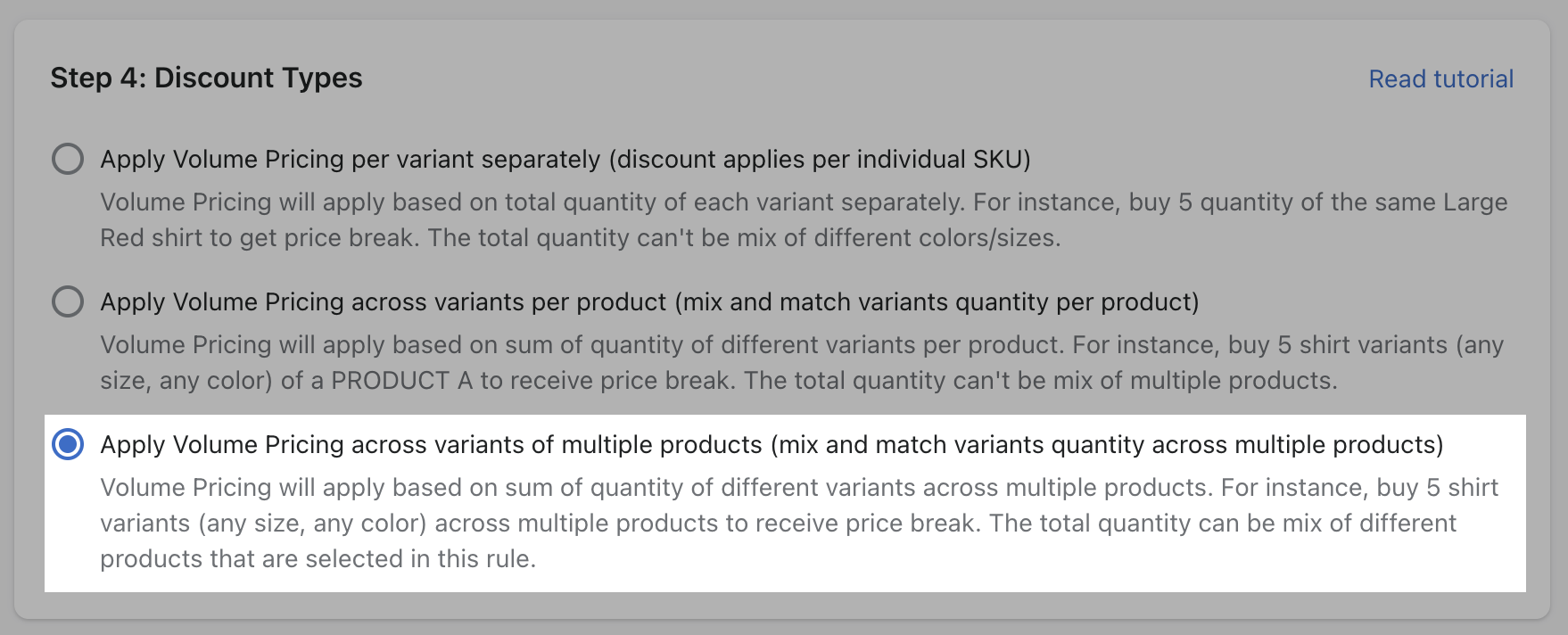Click the first discount option label text
The height and width of the screenshot is (635, 1568).
[565, 159]
